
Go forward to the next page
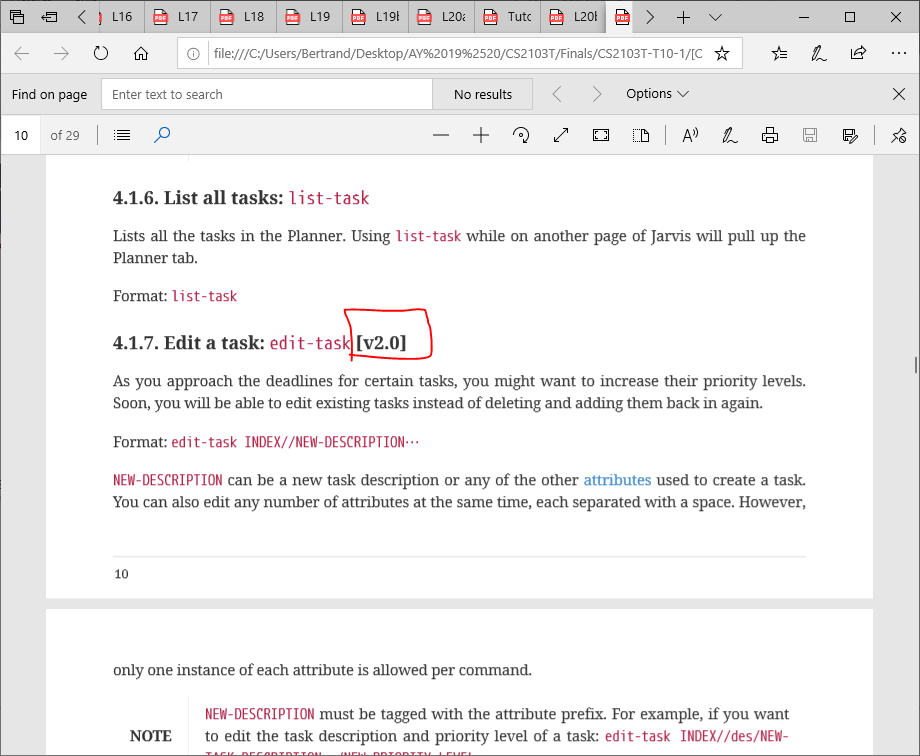(x=61, y=54)
